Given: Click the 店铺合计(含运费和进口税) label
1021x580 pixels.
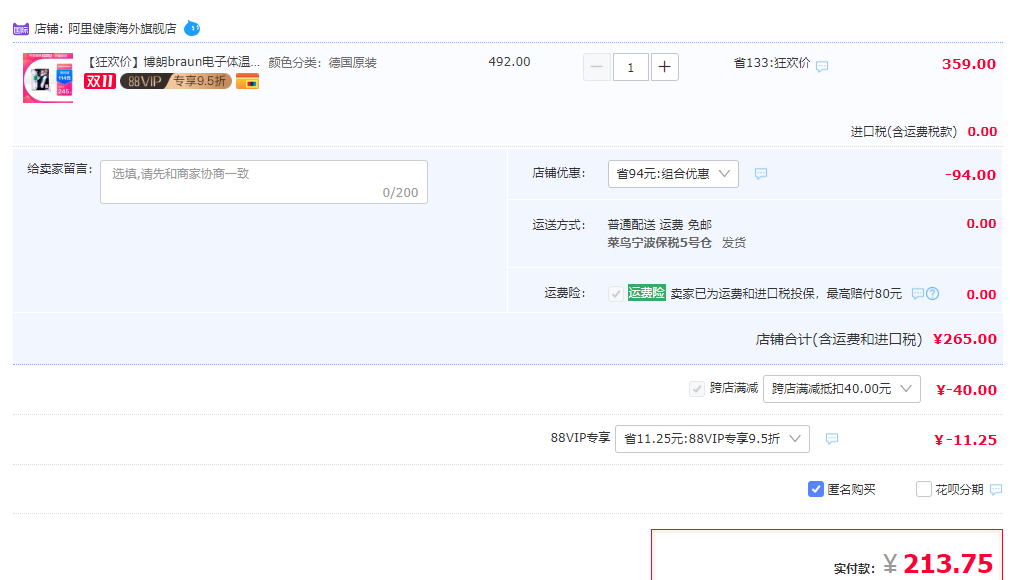Looking at the screenshot, I should tap(839, 339).
